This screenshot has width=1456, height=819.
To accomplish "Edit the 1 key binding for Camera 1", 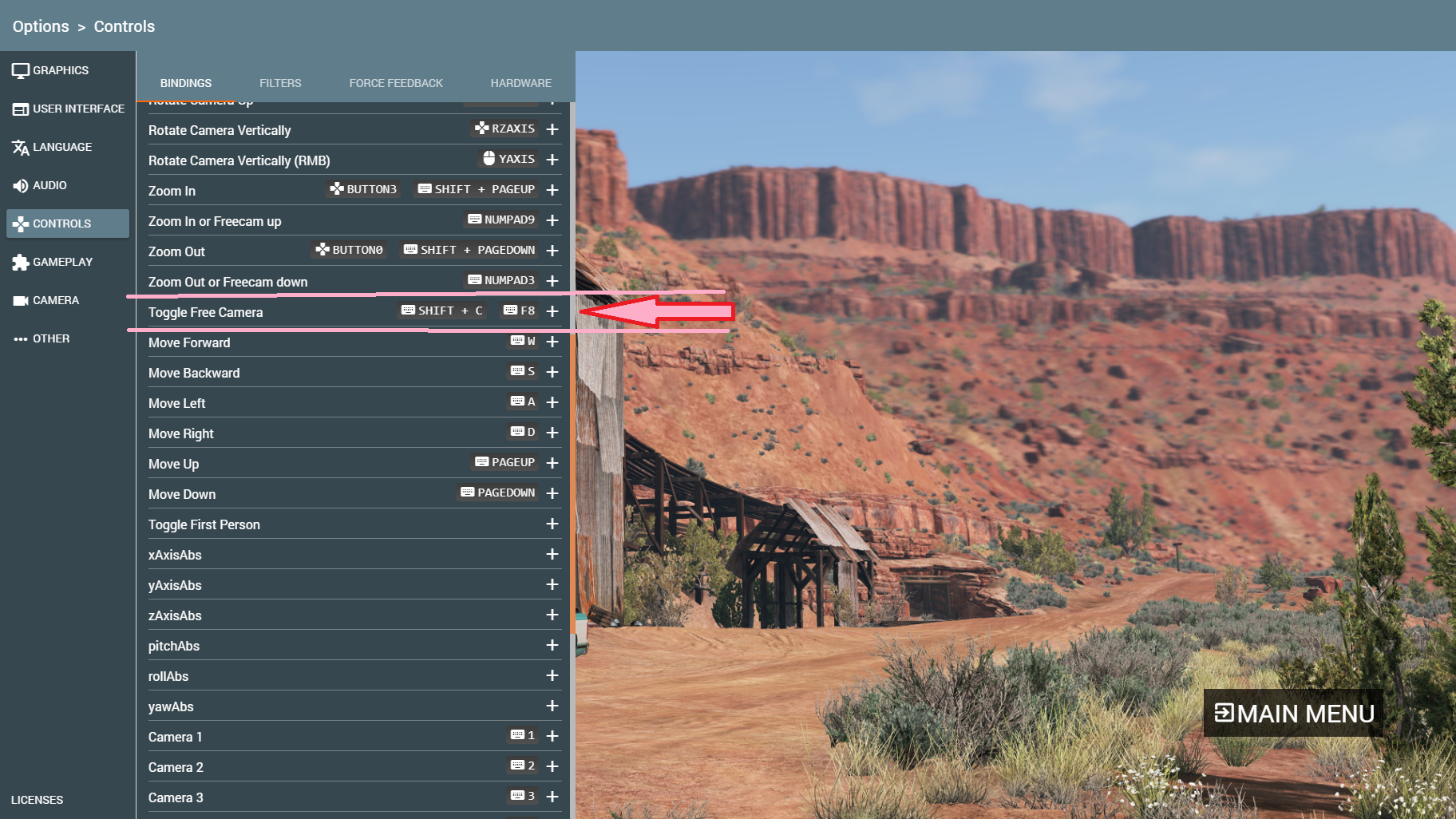I will click(x=523, y=735).
